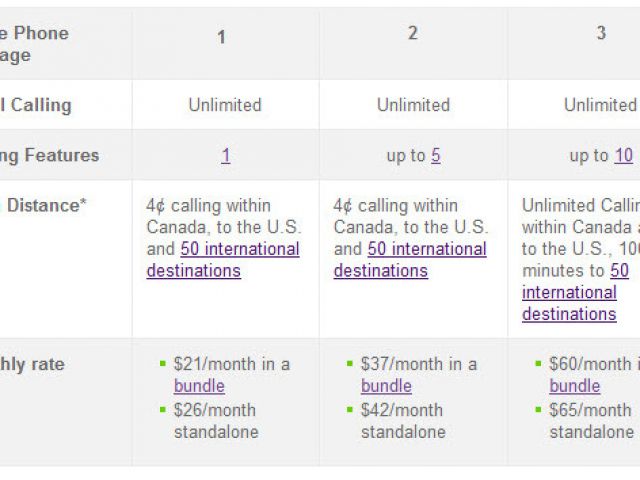Image resolution: width=640 pixels, height=480 pixels.
Task: Open the "5" calling features link
Action: (x=436, y=155)
